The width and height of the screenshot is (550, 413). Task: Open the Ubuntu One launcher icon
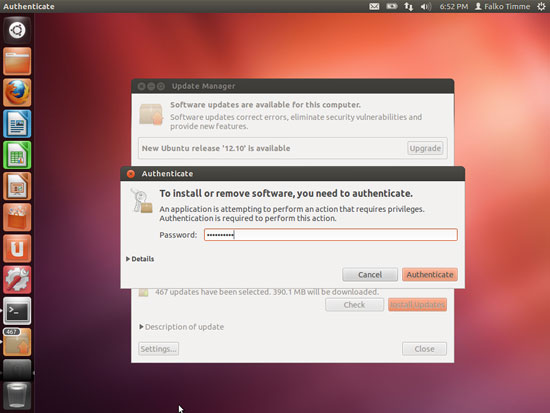click(17, 249)
